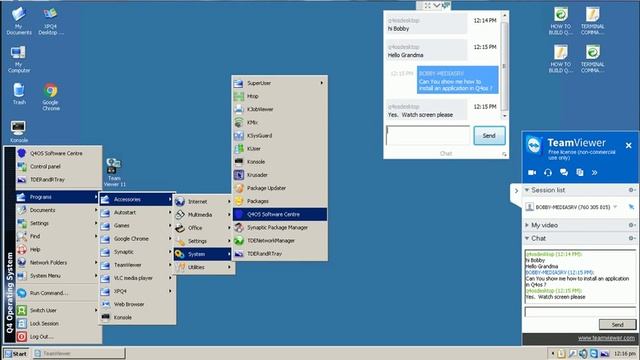Expand Multimedia submenu
This screenshot has width=640, height=360.
[203, 215]
